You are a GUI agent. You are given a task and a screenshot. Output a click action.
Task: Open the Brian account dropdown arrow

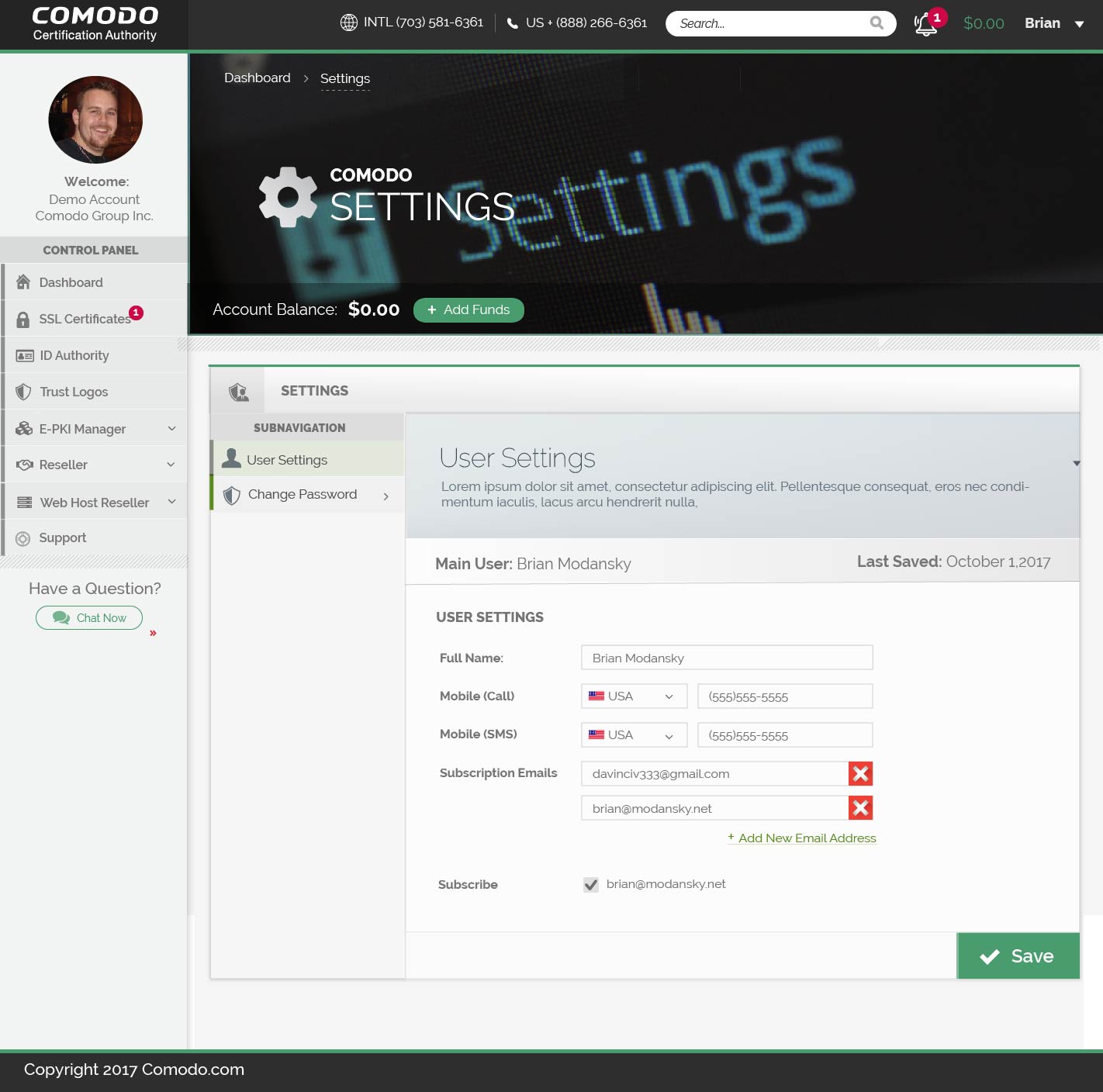pyautogui.click(x=1079, y=24)
